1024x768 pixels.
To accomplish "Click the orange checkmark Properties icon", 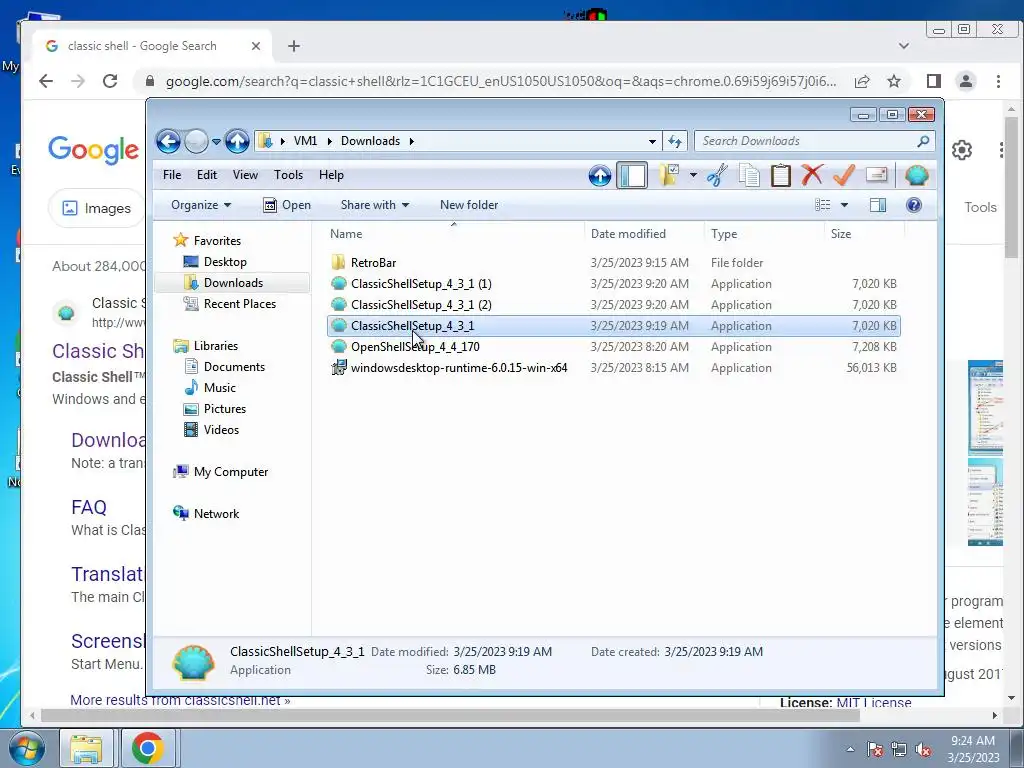I will pyautogui.click(x=844, y=175).
